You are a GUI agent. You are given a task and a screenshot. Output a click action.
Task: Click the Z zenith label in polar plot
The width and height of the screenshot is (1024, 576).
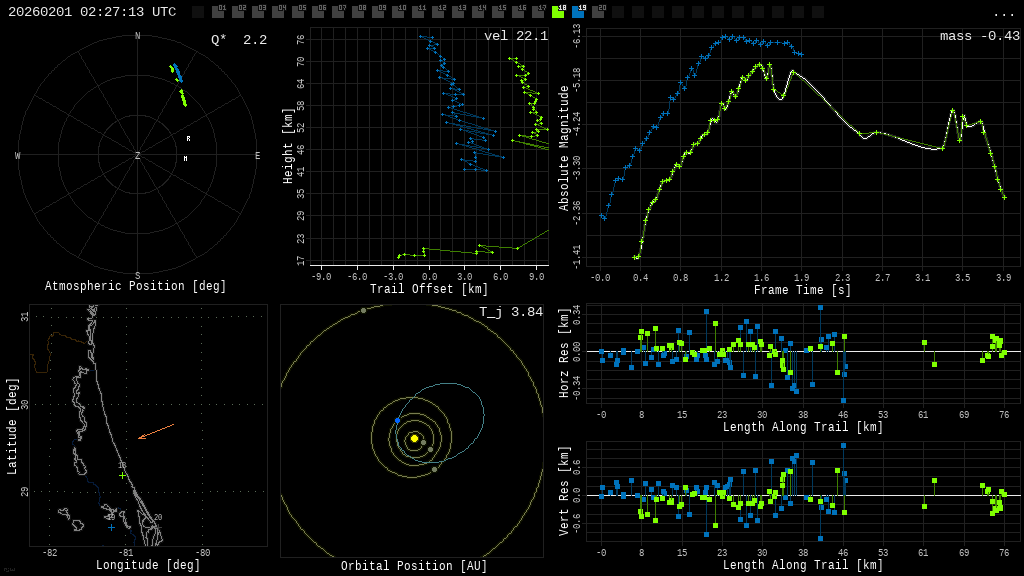[137, 155]
